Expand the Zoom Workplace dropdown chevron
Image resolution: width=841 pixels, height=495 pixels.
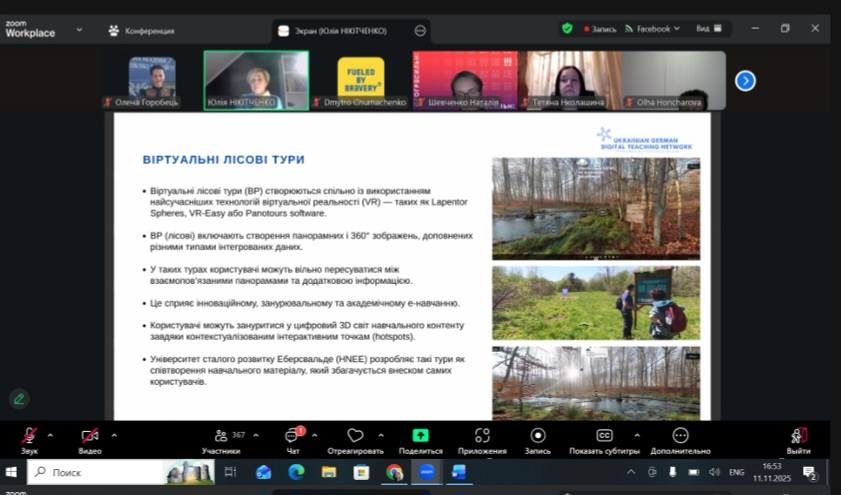click(x=80, y=30)
